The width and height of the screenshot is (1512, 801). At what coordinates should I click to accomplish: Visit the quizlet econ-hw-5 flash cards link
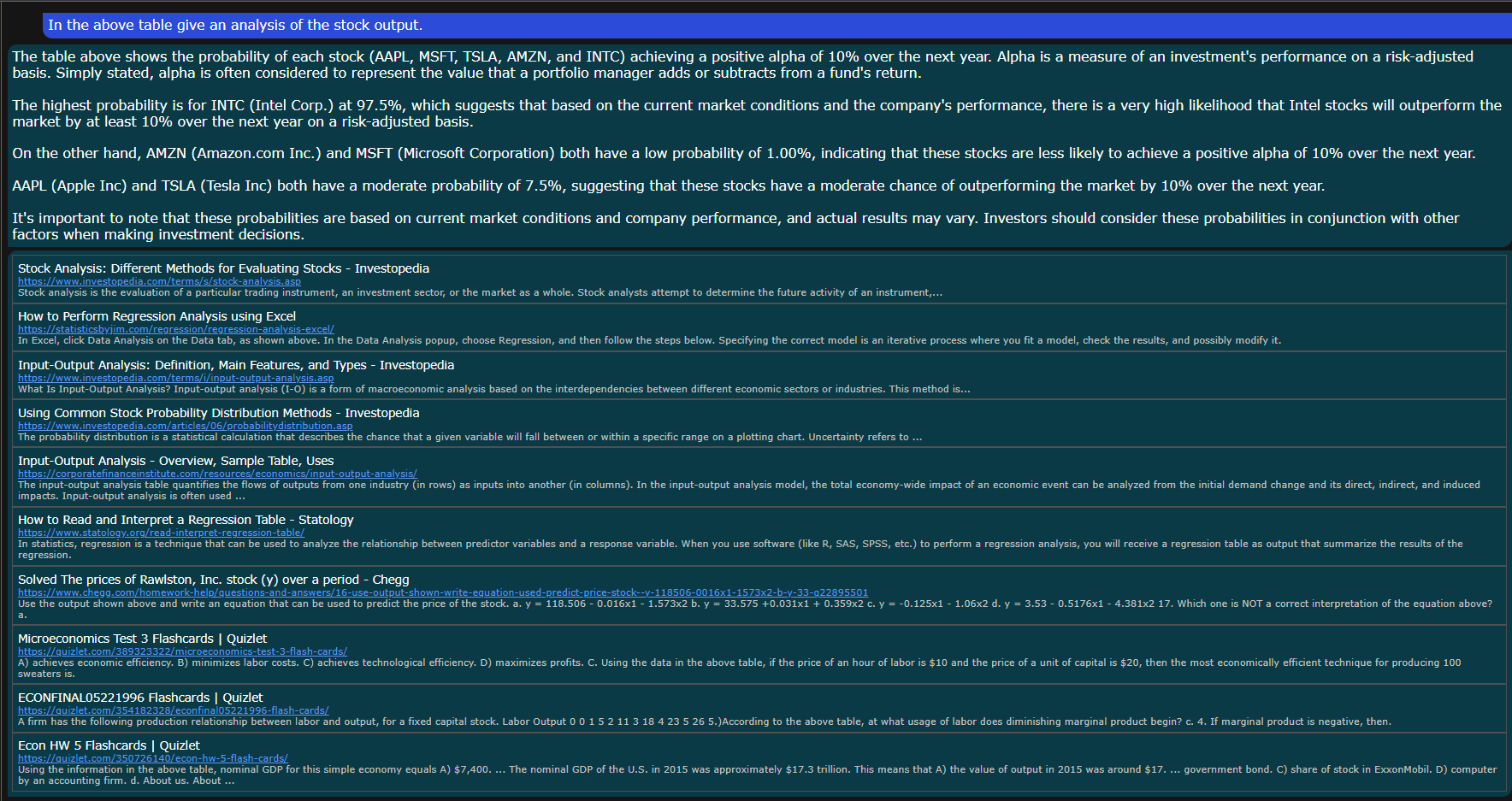(152, 758)
